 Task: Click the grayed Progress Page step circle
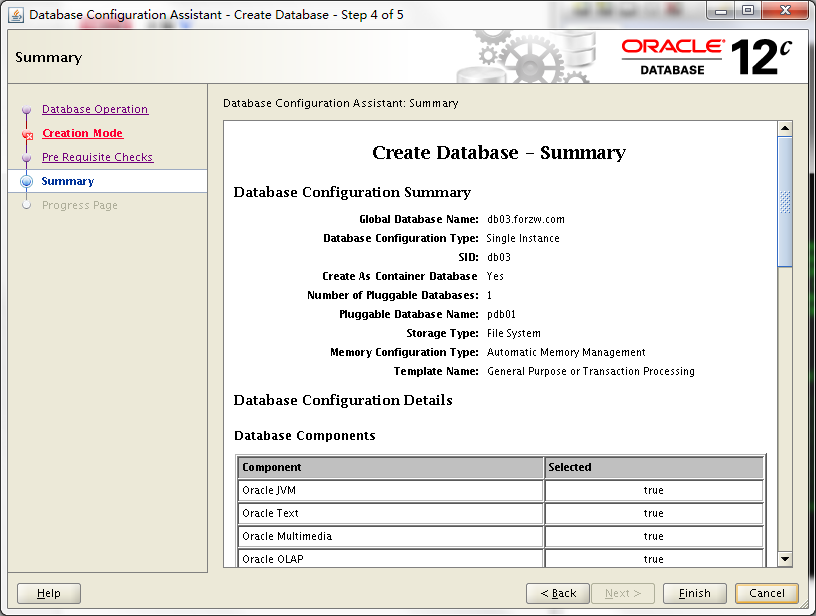tap(28, 205)
